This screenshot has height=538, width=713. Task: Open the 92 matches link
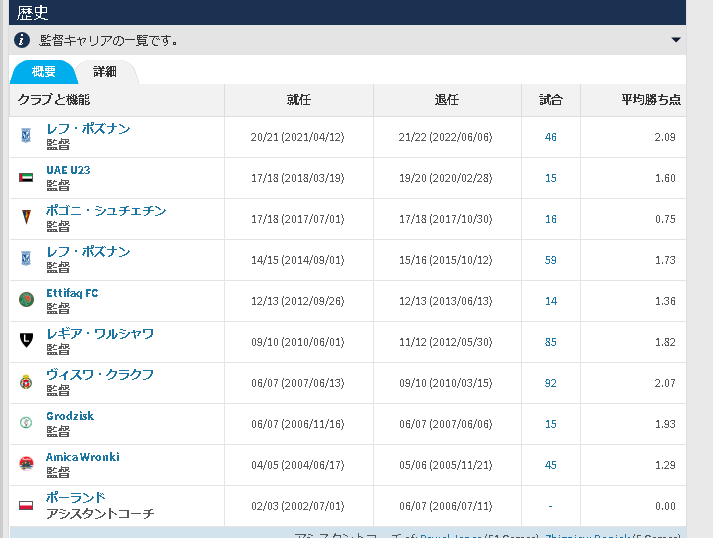pyautogui.click(x=551, y=382)
